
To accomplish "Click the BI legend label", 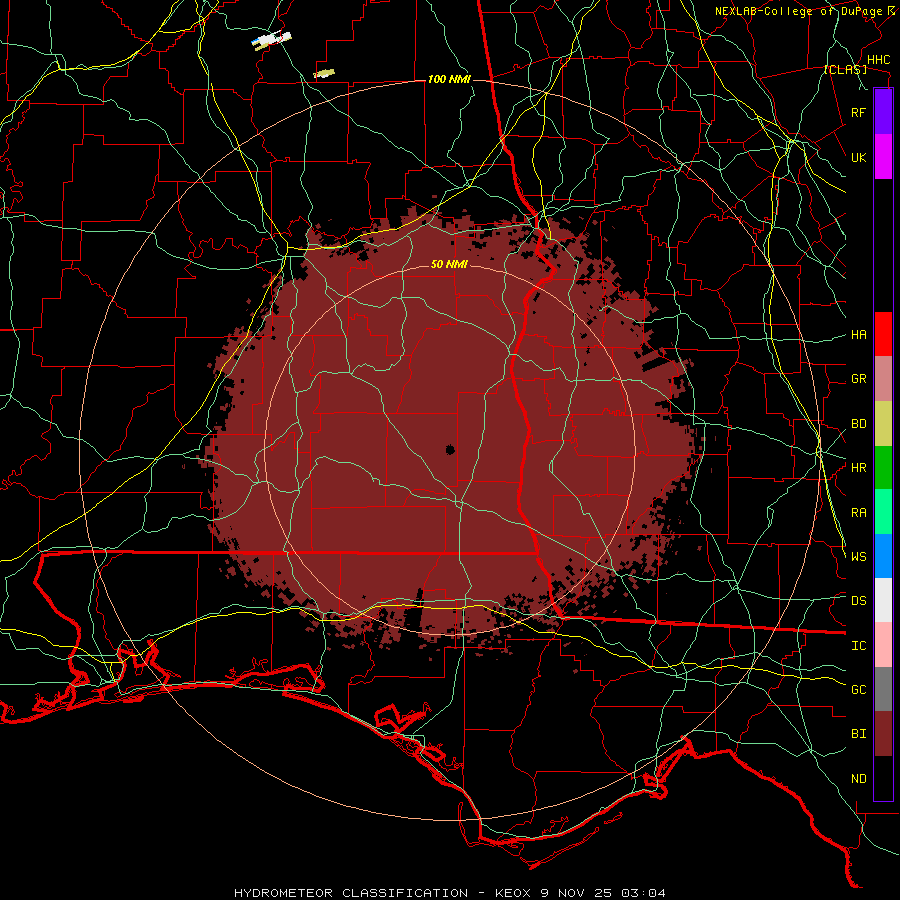I will tap(858, 734).
